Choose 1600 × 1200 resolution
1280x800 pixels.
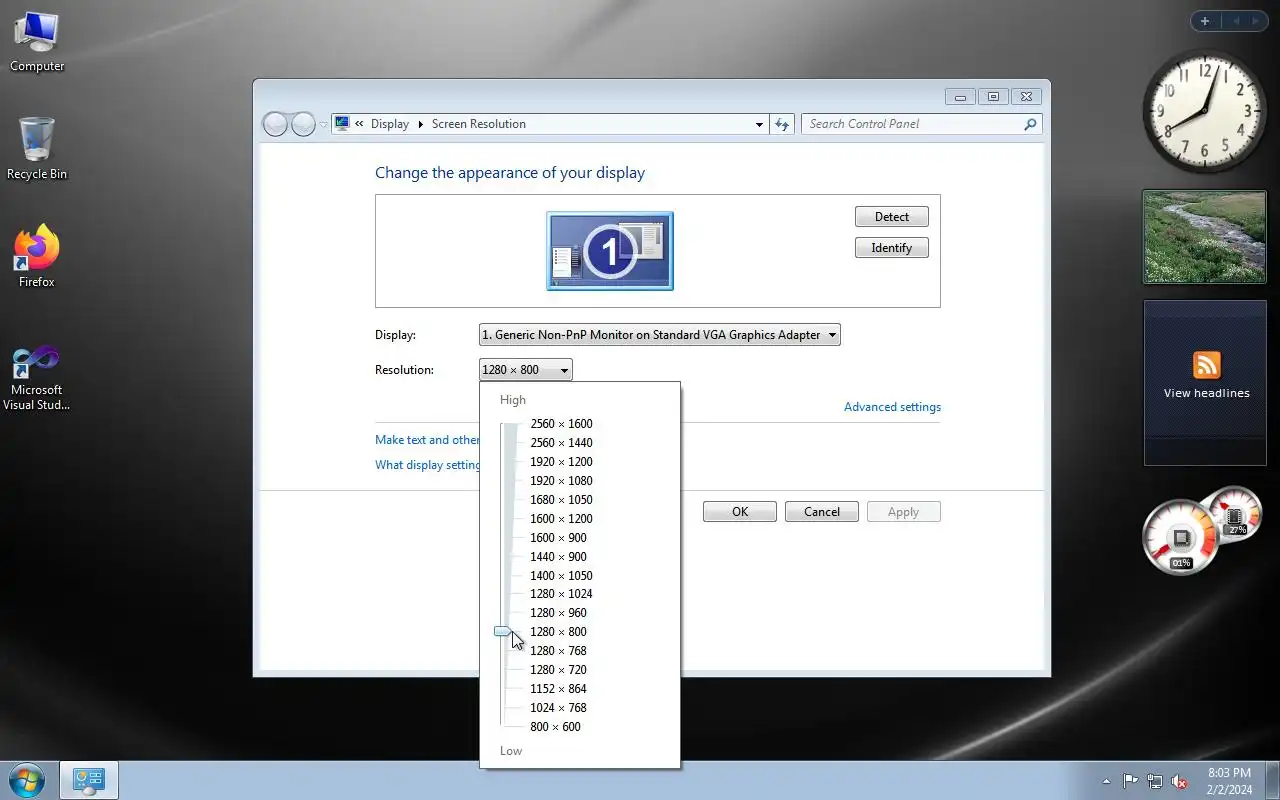click(561, 519)
